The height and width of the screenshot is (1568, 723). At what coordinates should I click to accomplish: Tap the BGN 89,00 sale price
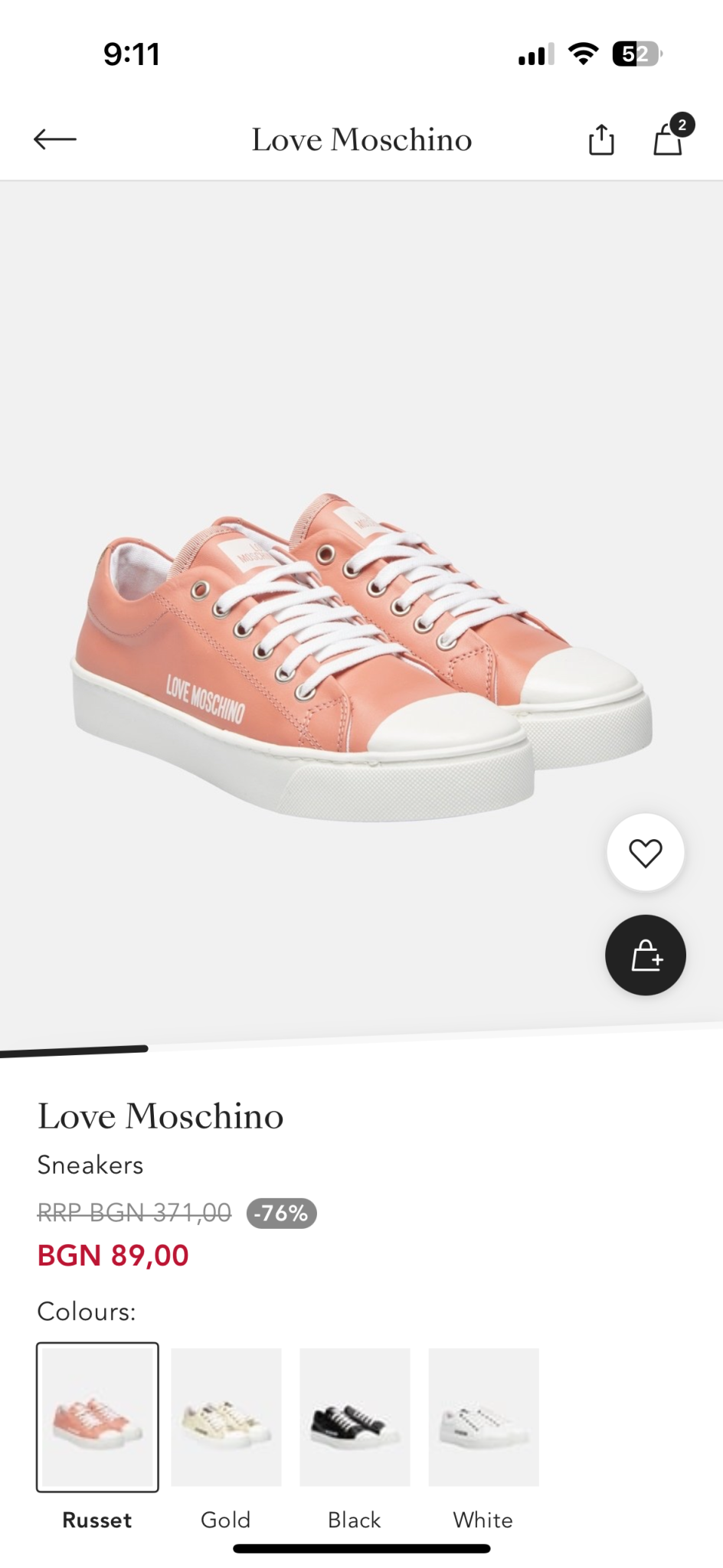tap(113, 1256)
